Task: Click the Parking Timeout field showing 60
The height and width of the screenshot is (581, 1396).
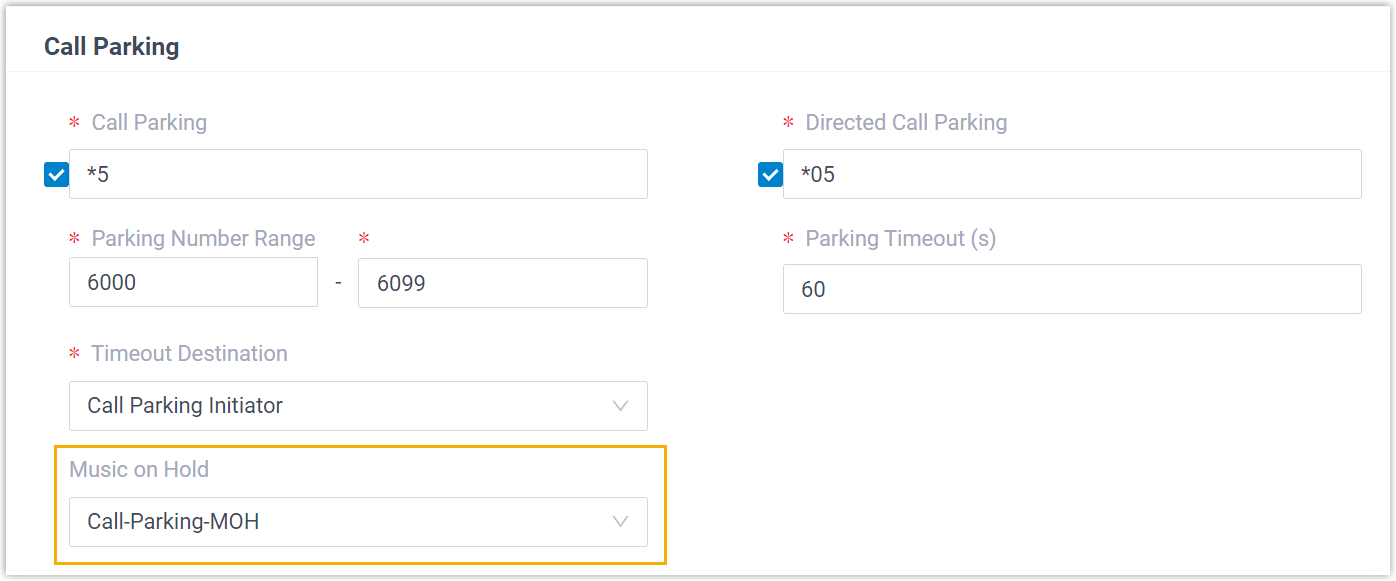Action: (1072, 289)
